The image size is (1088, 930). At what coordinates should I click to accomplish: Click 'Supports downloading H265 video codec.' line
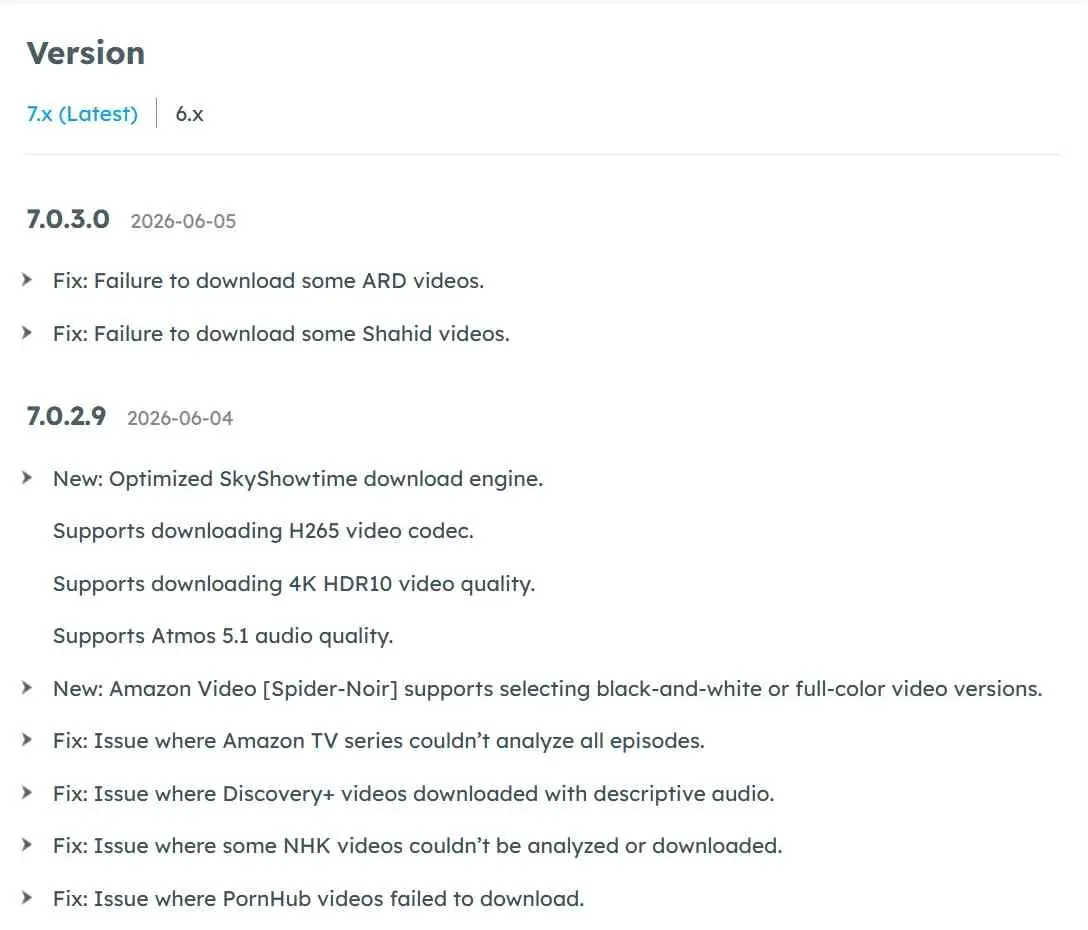tap(263, 531)
